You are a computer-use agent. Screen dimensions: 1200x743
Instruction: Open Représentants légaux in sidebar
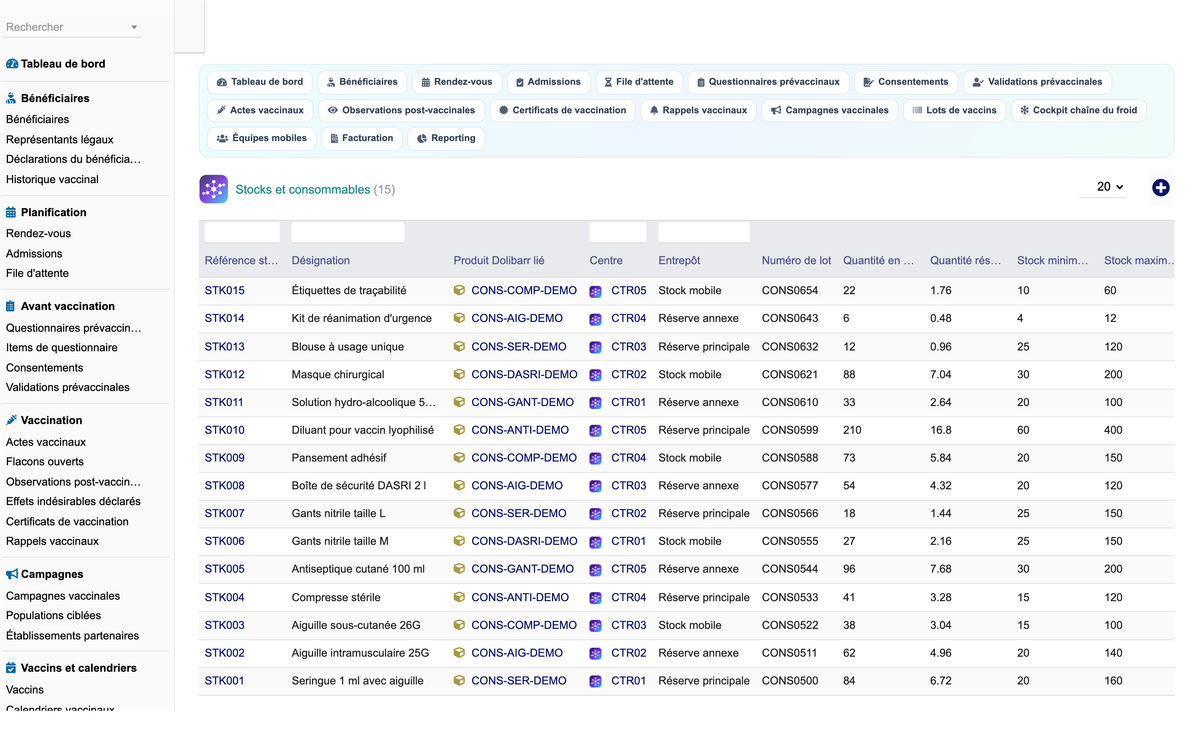(60, 139)
